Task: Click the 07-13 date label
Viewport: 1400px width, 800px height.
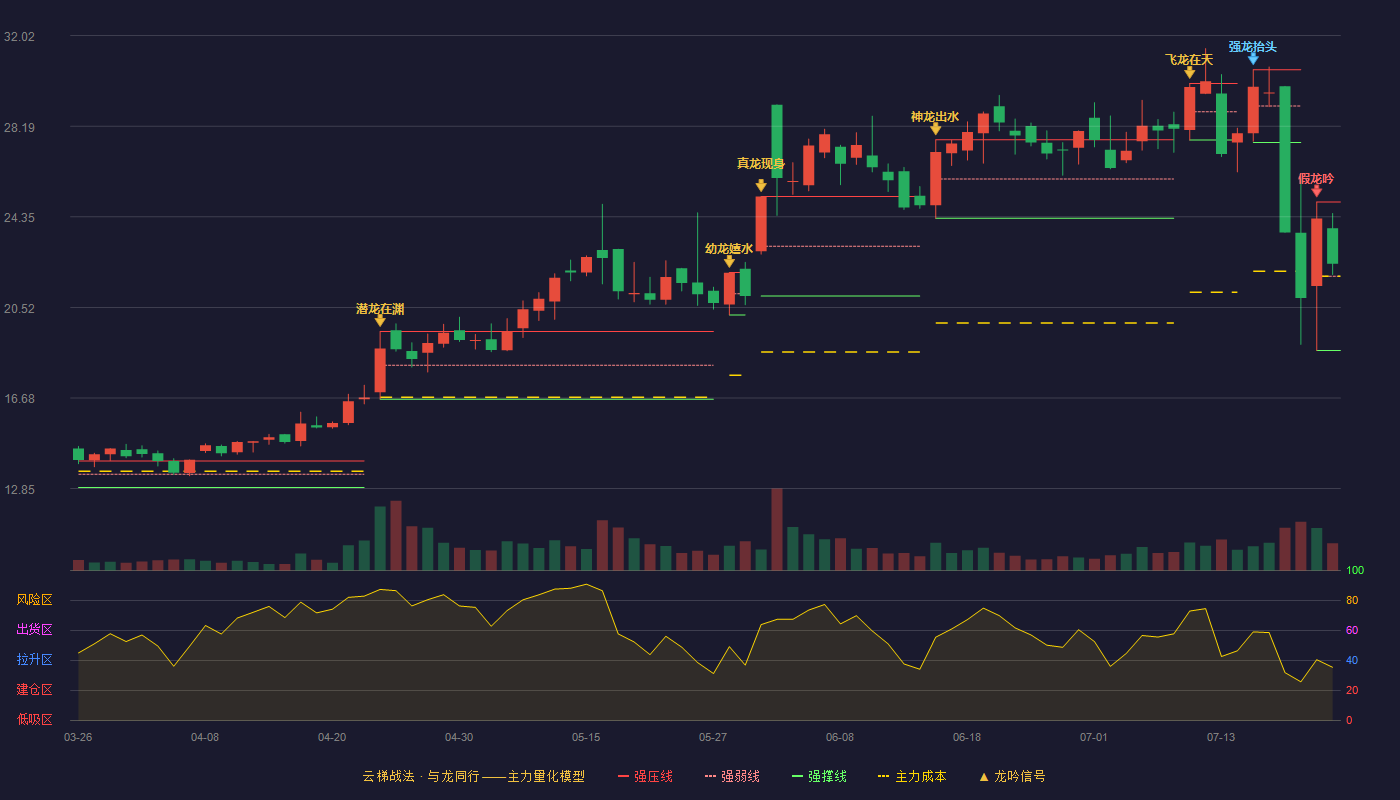Action: click(x=1221, y=737)
